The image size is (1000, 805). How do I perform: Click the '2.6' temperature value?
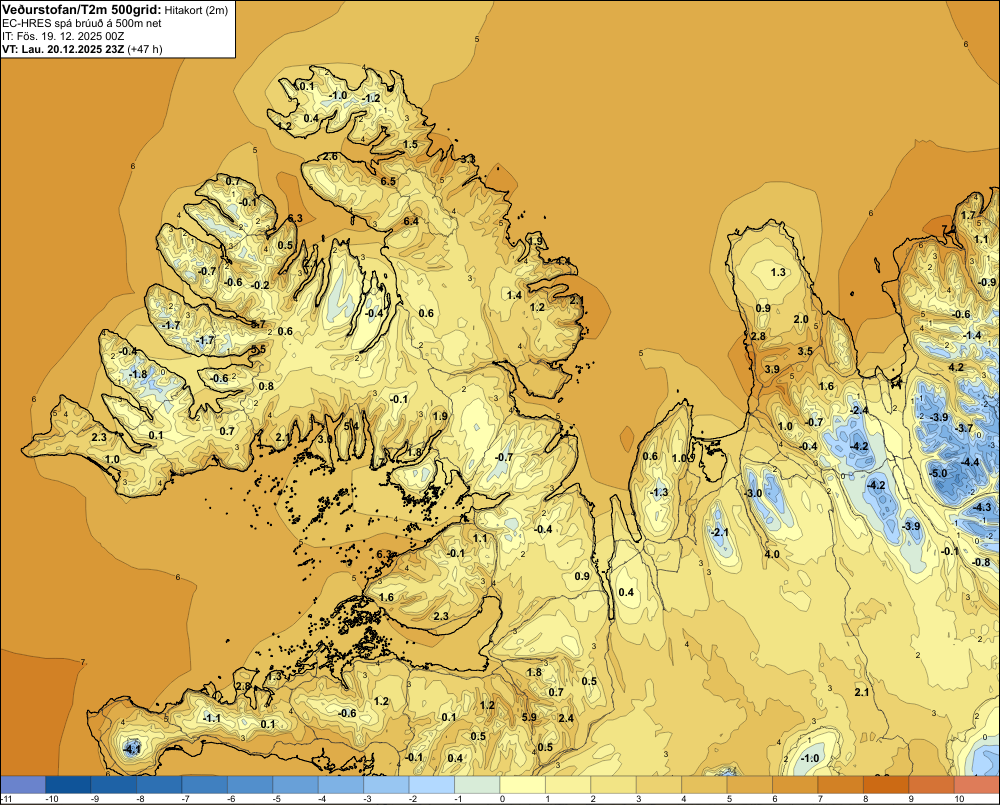click(x=330, y=157)
